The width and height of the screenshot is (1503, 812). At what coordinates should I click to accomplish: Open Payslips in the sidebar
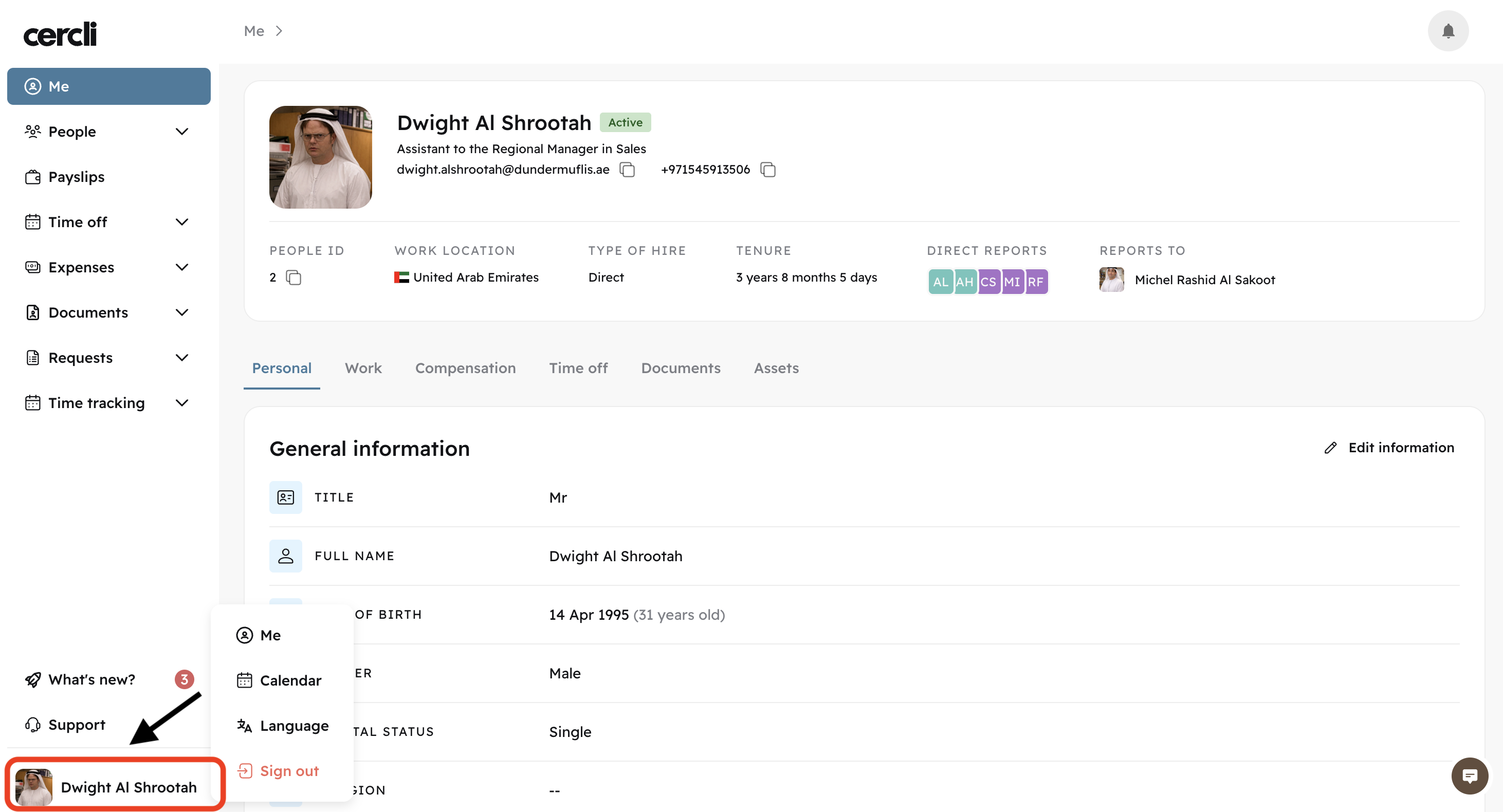pos(108,177)
